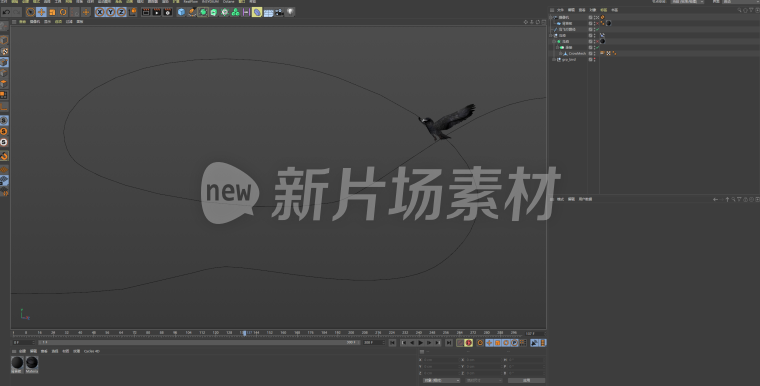This screenshot has width=760, height=386.
Task: Add a light object icon
Action: point(290,12)
